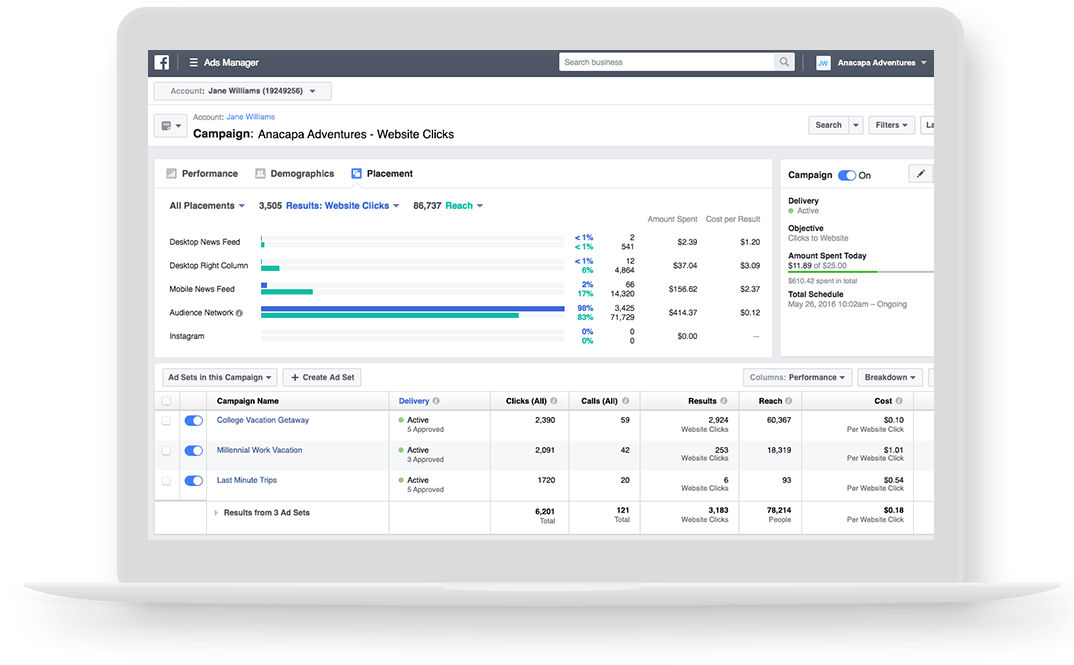
Task: Click the Search business input field
Action: coord(667,62)
